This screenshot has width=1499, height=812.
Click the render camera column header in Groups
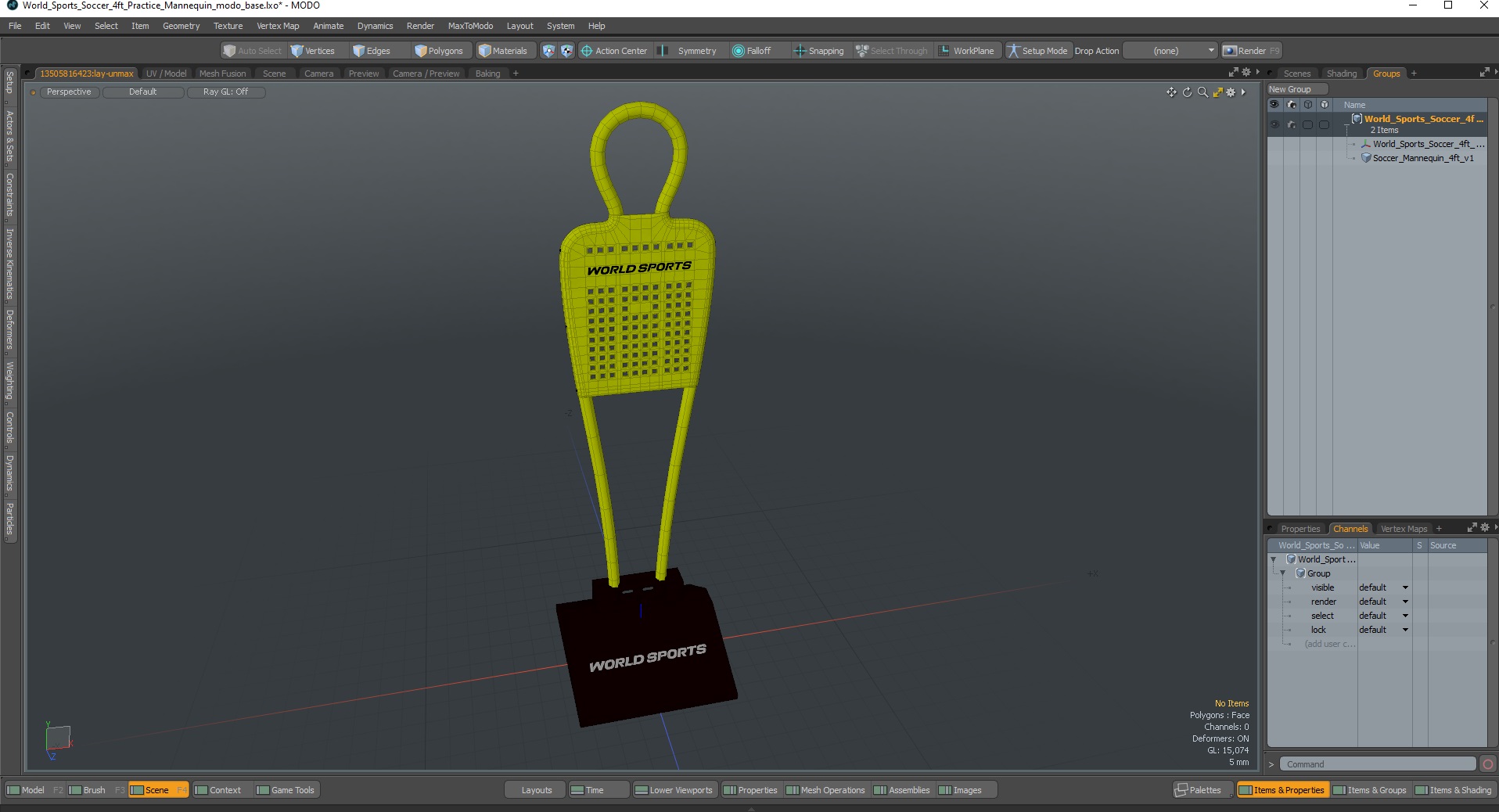click(1292, 105)
